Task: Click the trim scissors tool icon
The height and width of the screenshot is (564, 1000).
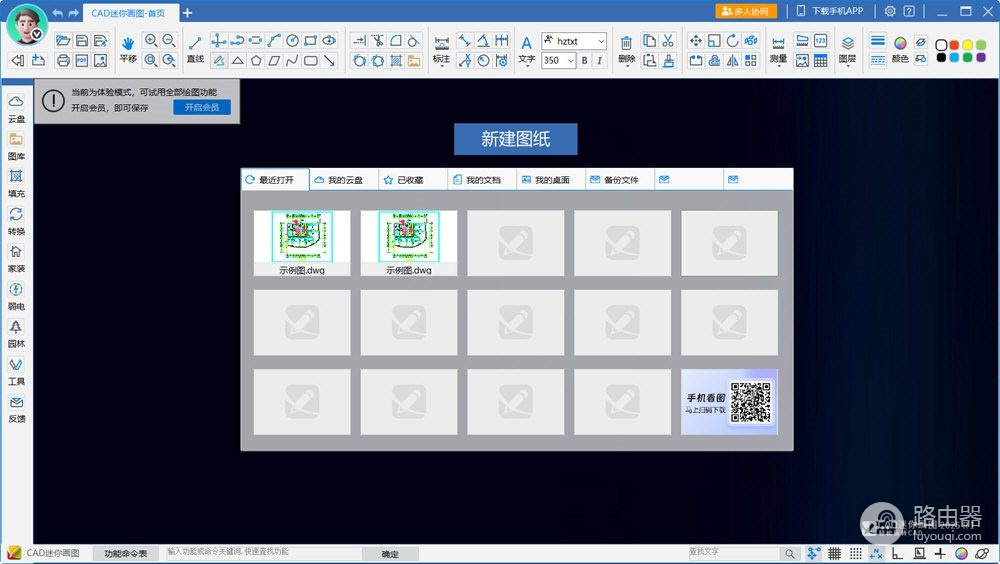Action: pos(378,41)
